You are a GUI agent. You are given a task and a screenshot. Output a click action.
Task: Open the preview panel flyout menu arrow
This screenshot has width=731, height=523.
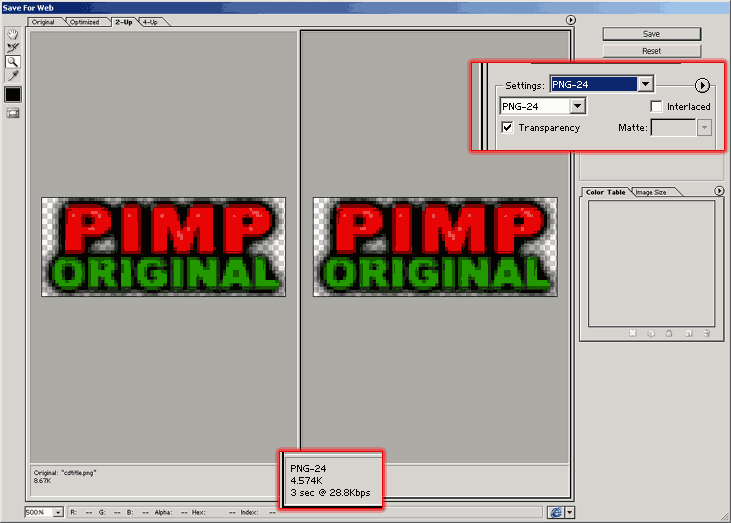571,20
